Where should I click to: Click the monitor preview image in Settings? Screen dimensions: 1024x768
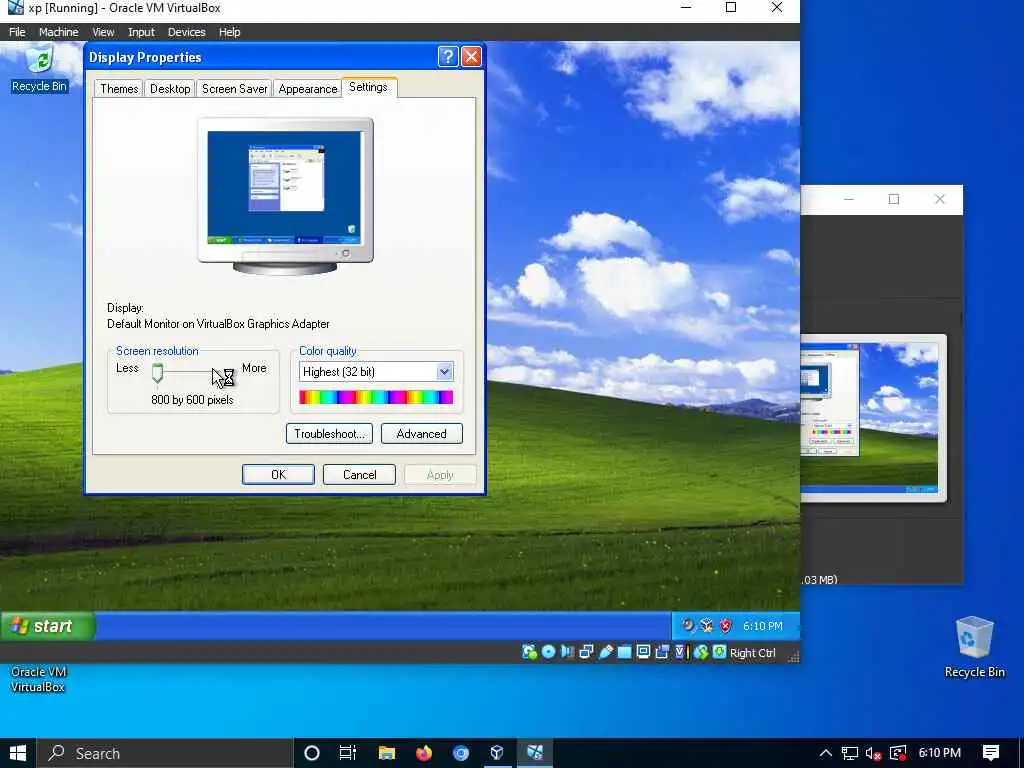pos(285,195)
